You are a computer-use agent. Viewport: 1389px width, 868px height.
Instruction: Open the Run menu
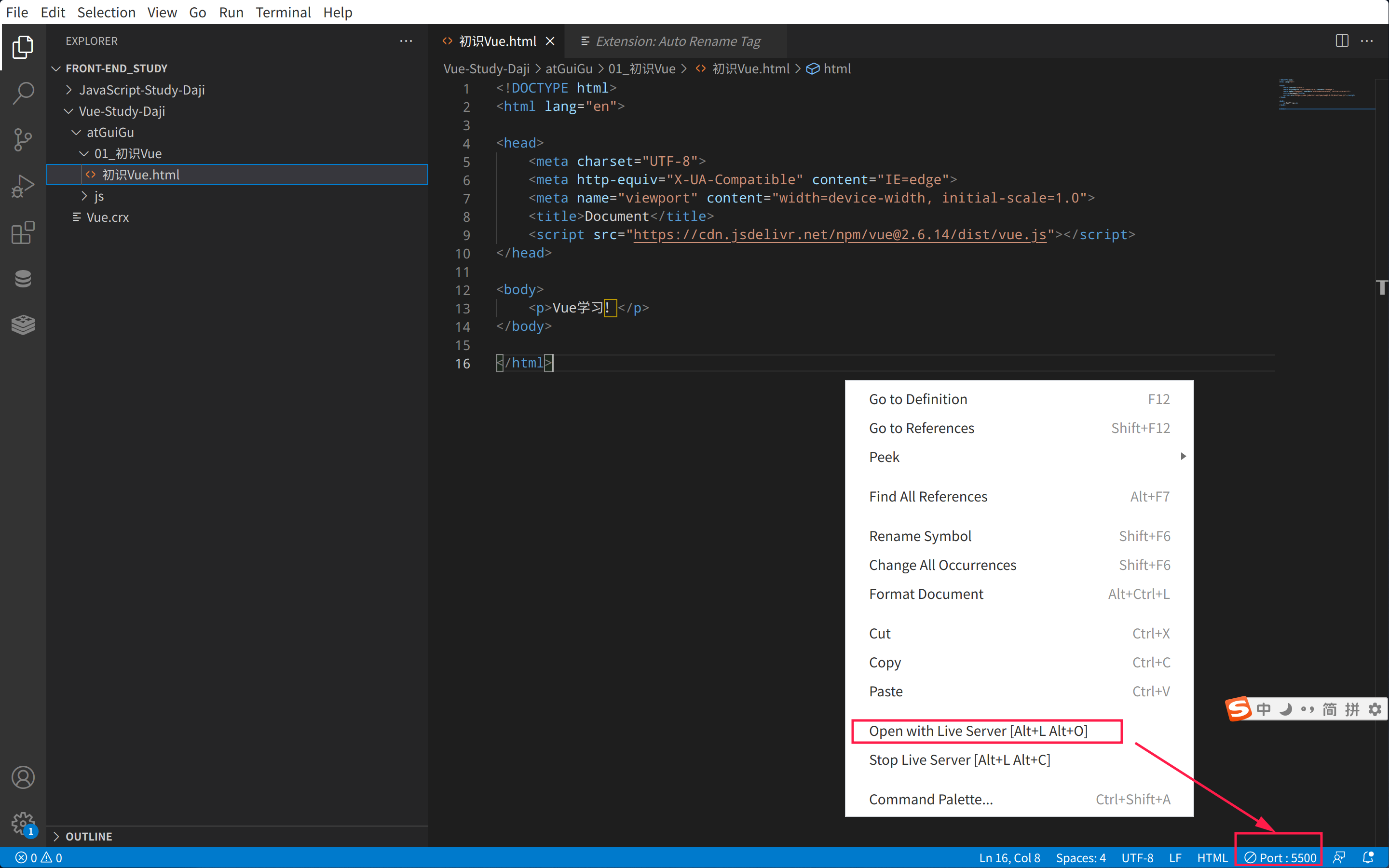(231, 12)
